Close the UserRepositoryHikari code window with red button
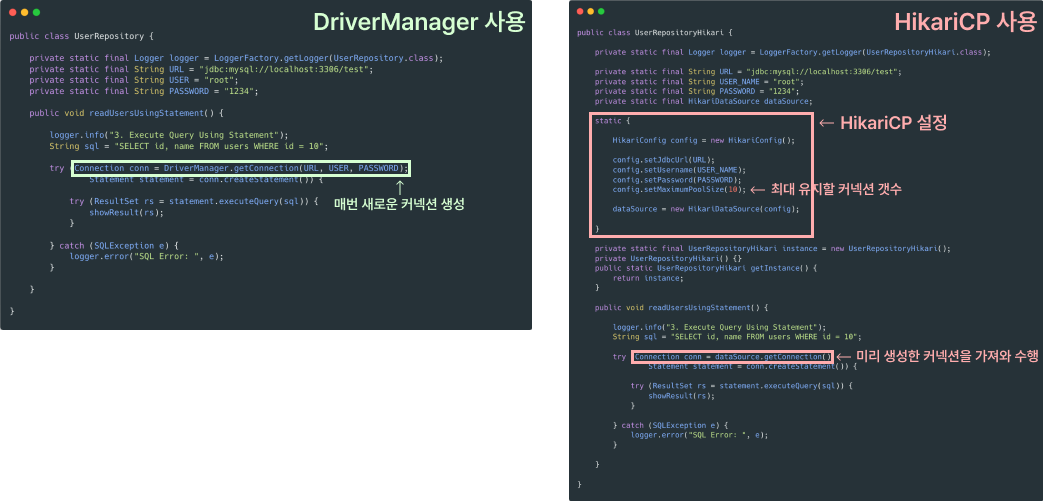 point(580,11)
